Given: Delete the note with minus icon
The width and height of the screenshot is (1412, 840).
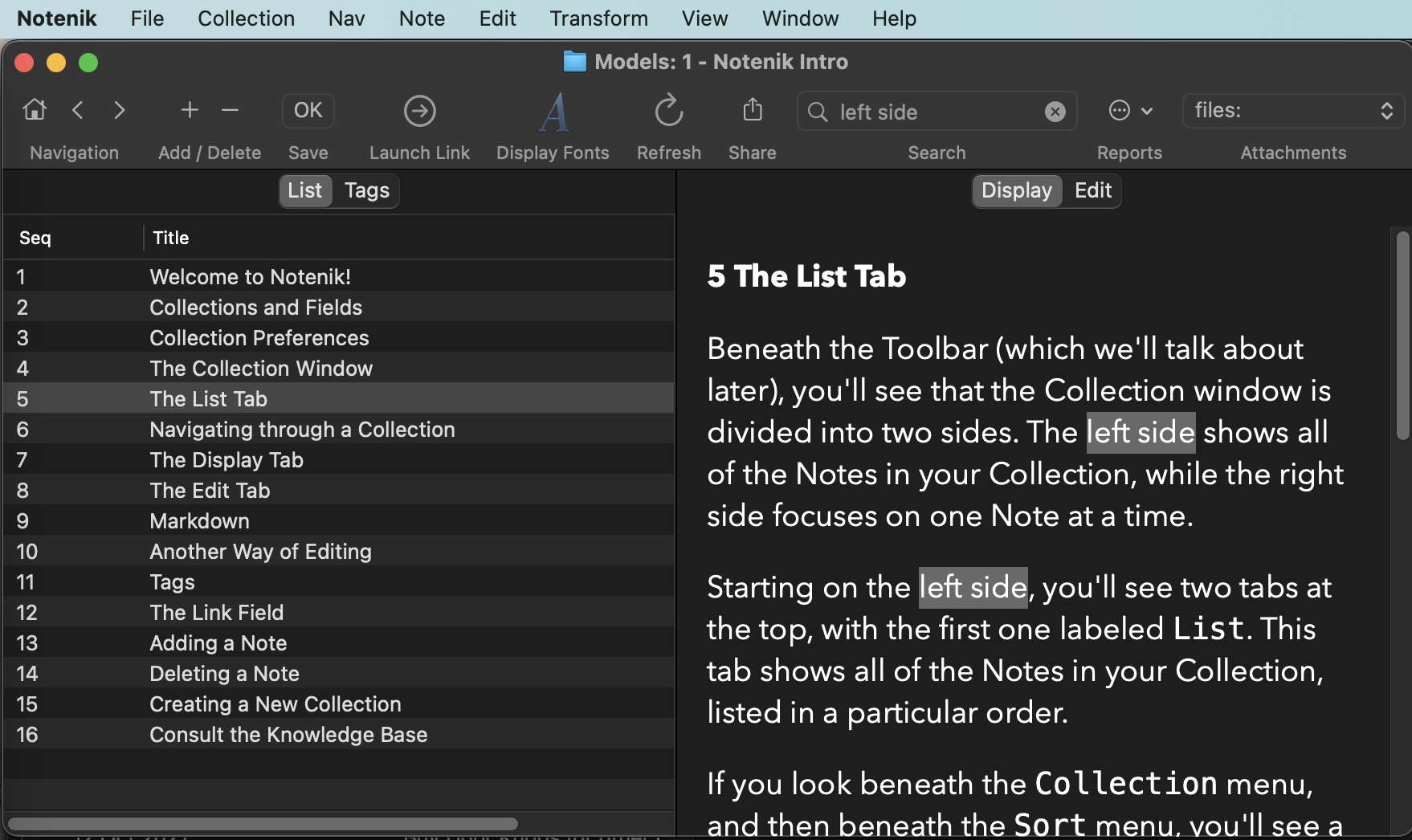Looking at the screenshot, I should pos(231,110).
